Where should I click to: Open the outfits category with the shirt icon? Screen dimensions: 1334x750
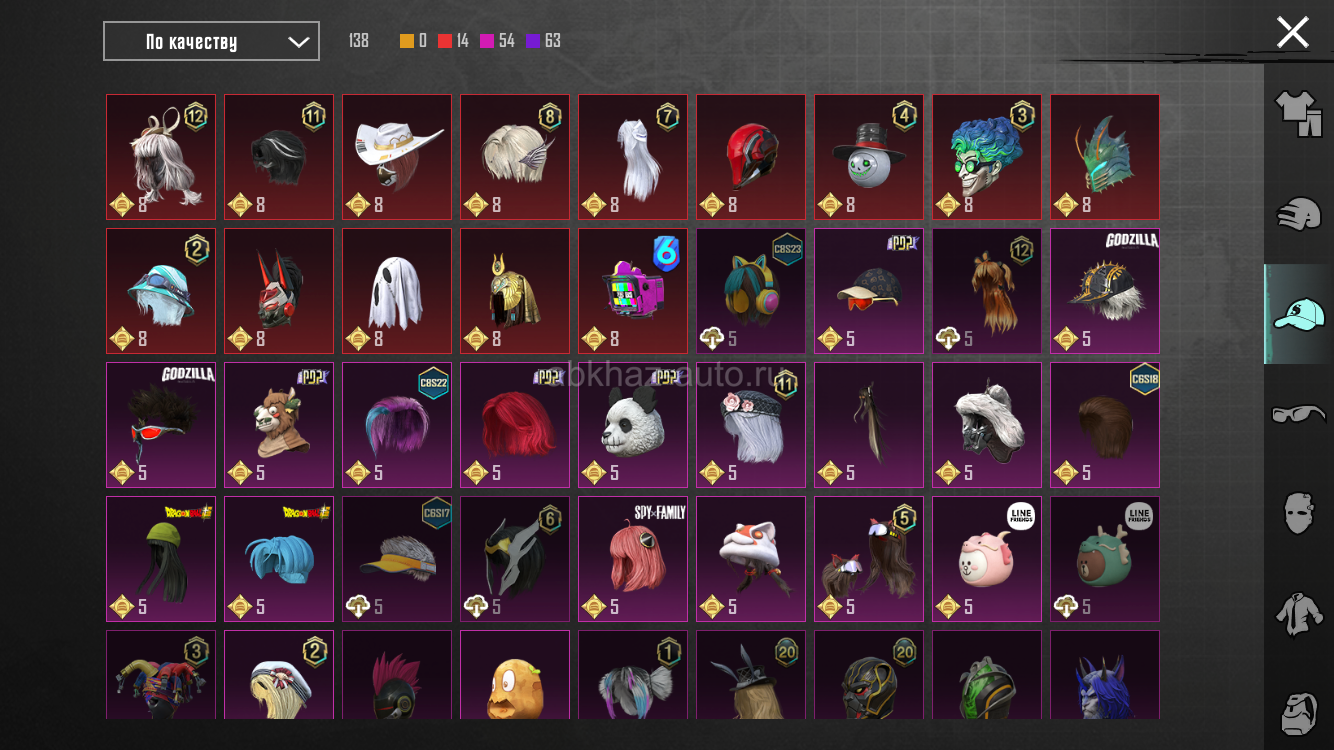click(x=1298, y=113)
